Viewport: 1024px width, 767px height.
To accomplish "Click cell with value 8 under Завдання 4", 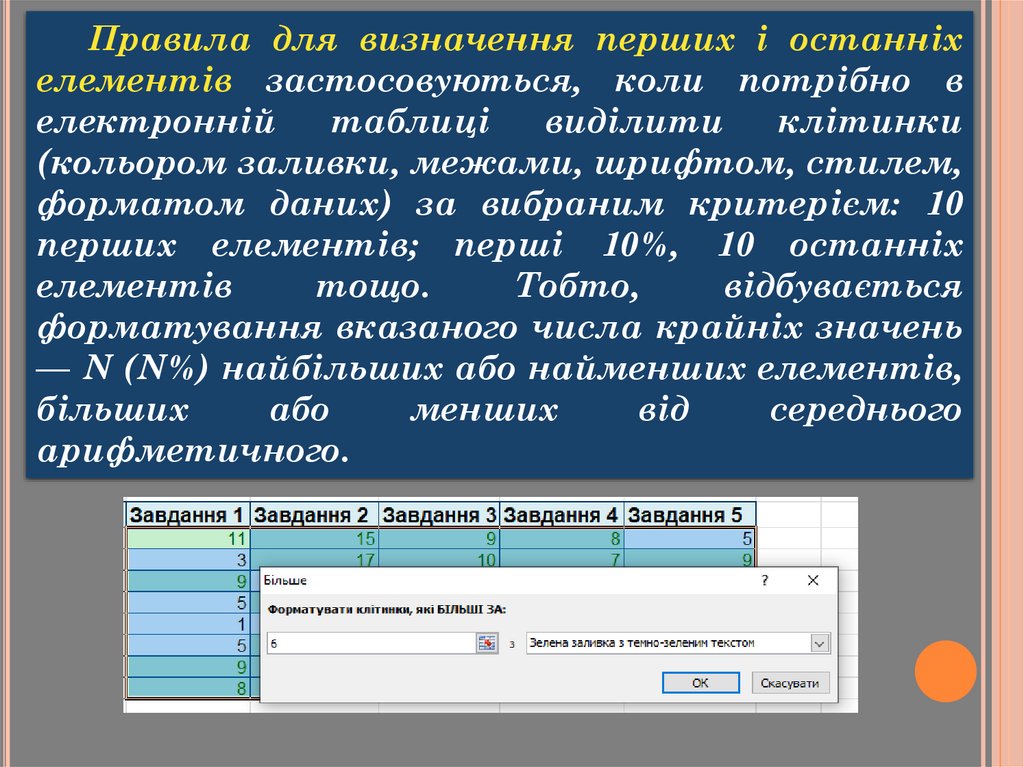I will (562, 538).
